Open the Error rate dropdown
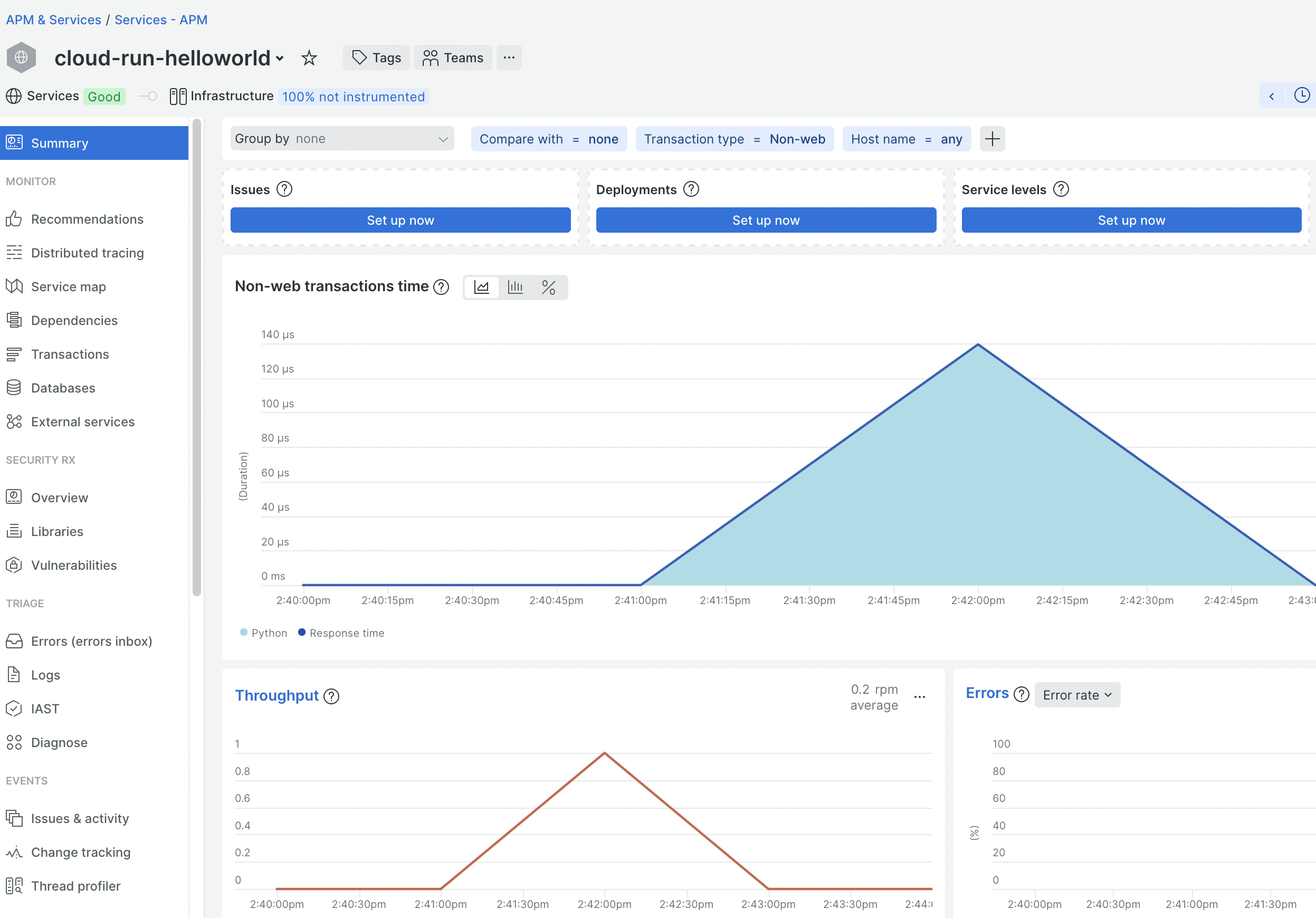Image resolution: width=1316 pixels, height=918 pixels. 1077,694
